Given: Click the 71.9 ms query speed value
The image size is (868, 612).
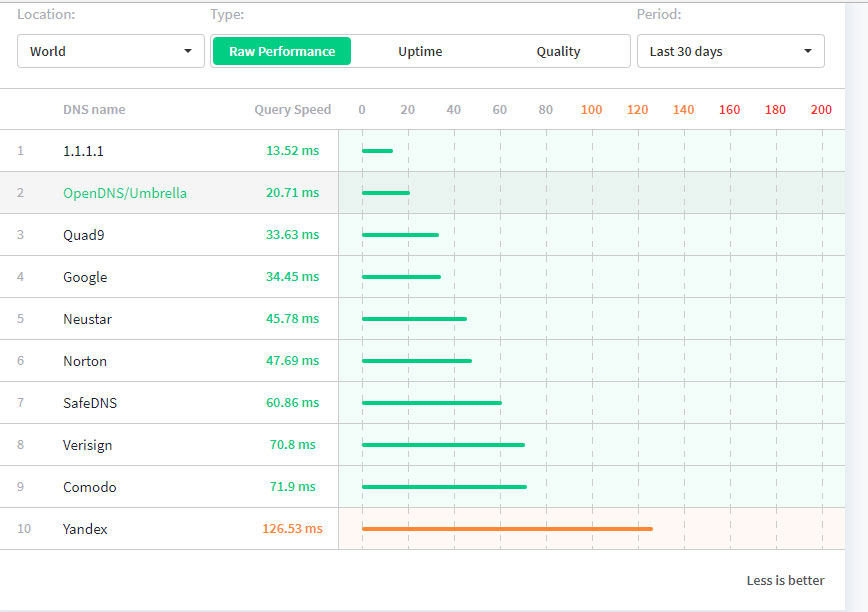Looking at the screenshot, I should click(x=292, y=487).
